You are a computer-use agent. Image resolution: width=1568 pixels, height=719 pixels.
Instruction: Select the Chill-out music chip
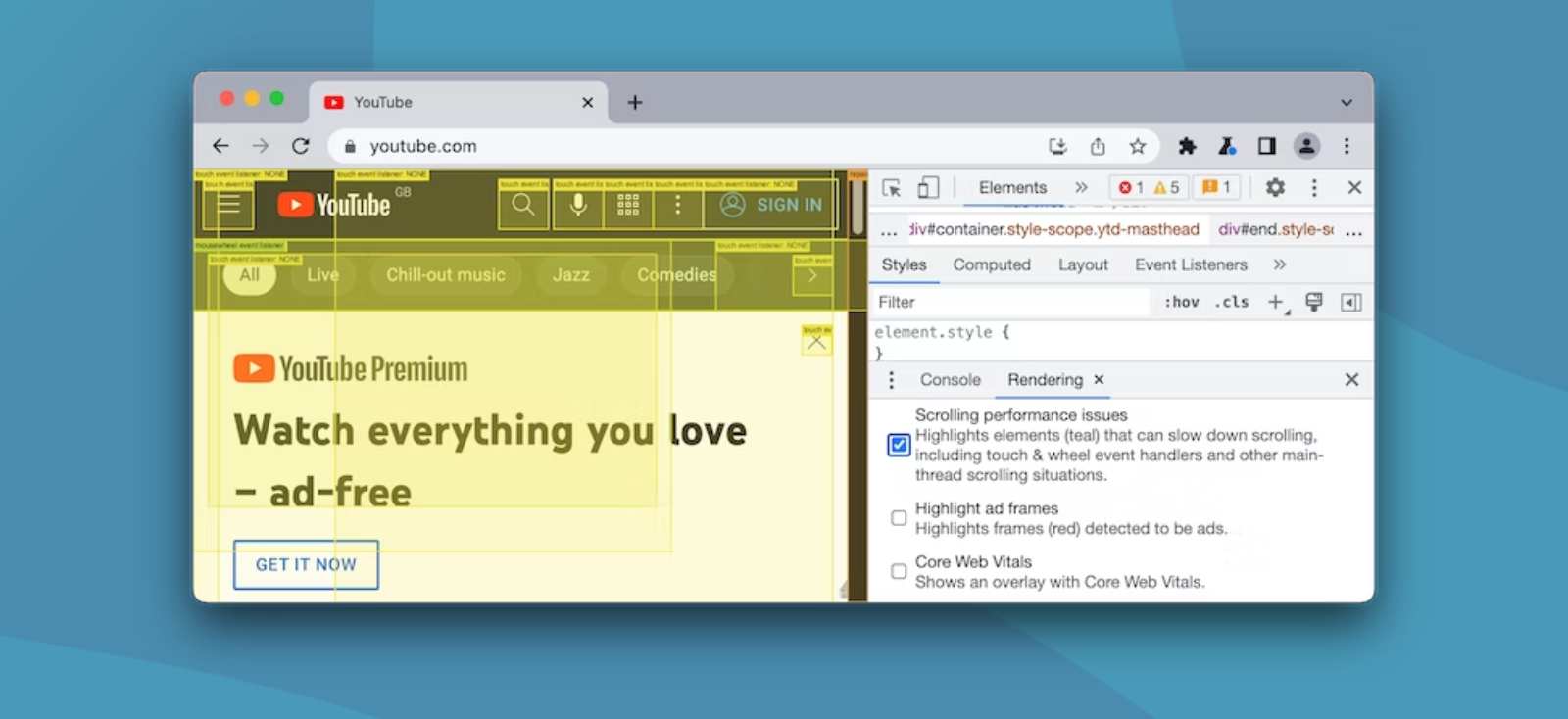(446, 275)
